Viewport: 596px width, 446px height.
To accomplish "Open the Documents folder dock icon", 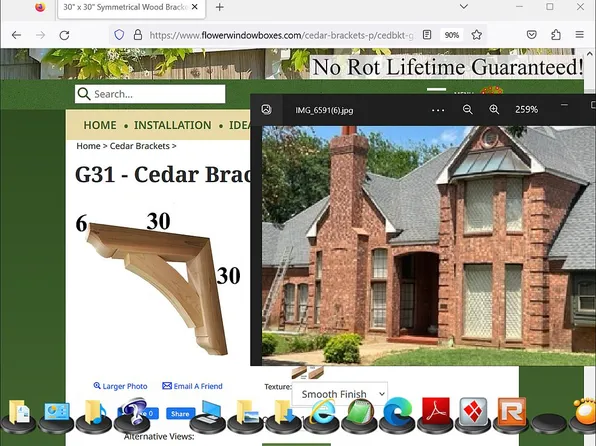I will coord(18,413).
